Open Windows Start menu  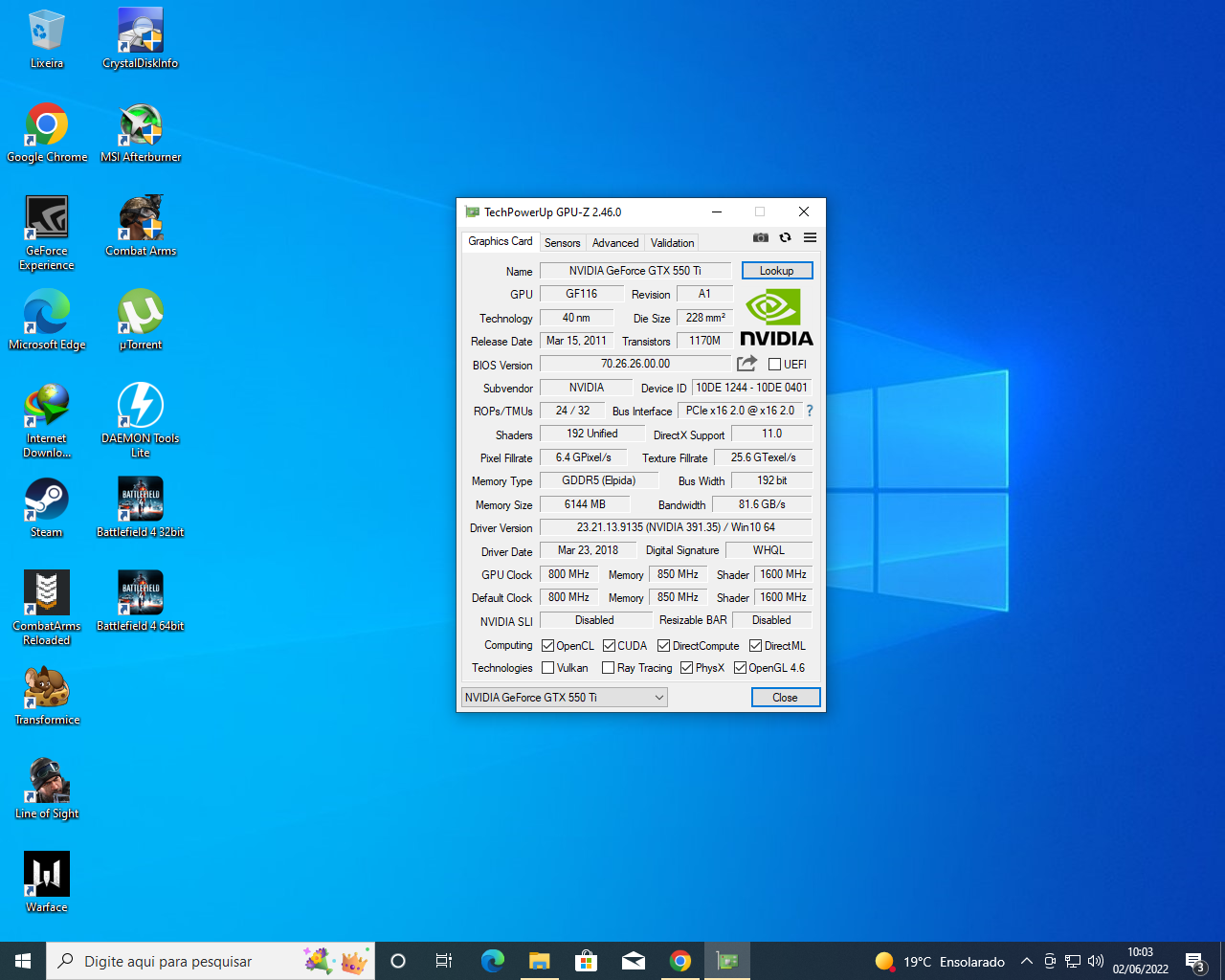click(x=23, y=961)
